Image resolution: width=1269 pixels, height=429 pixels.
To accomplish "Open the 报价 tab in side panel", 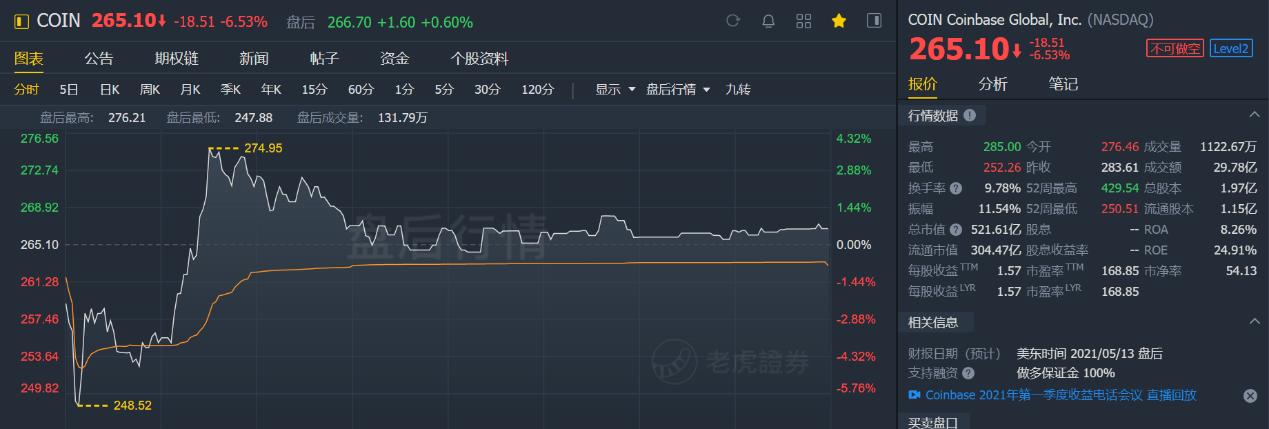I will pos(923,84).
